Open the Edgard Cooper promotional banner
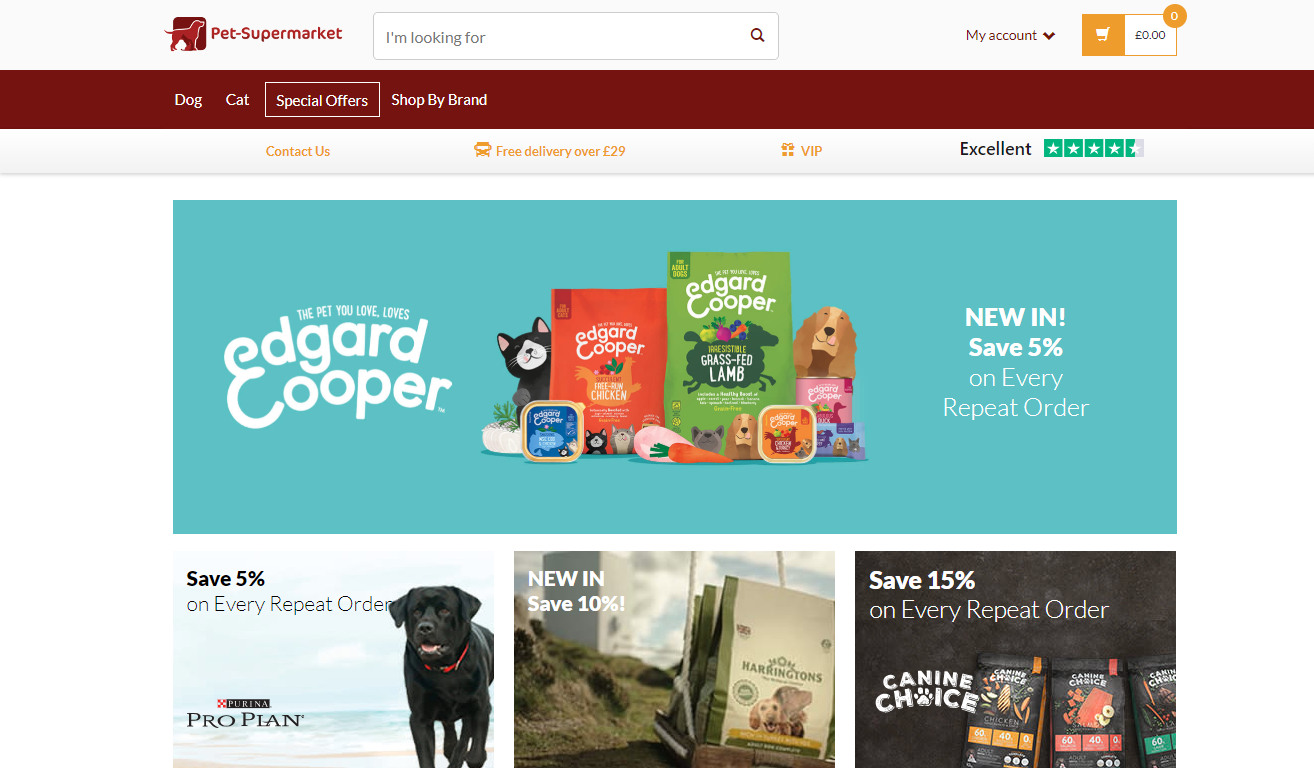Screen dimensions: 1314x768 pos(675,367)
